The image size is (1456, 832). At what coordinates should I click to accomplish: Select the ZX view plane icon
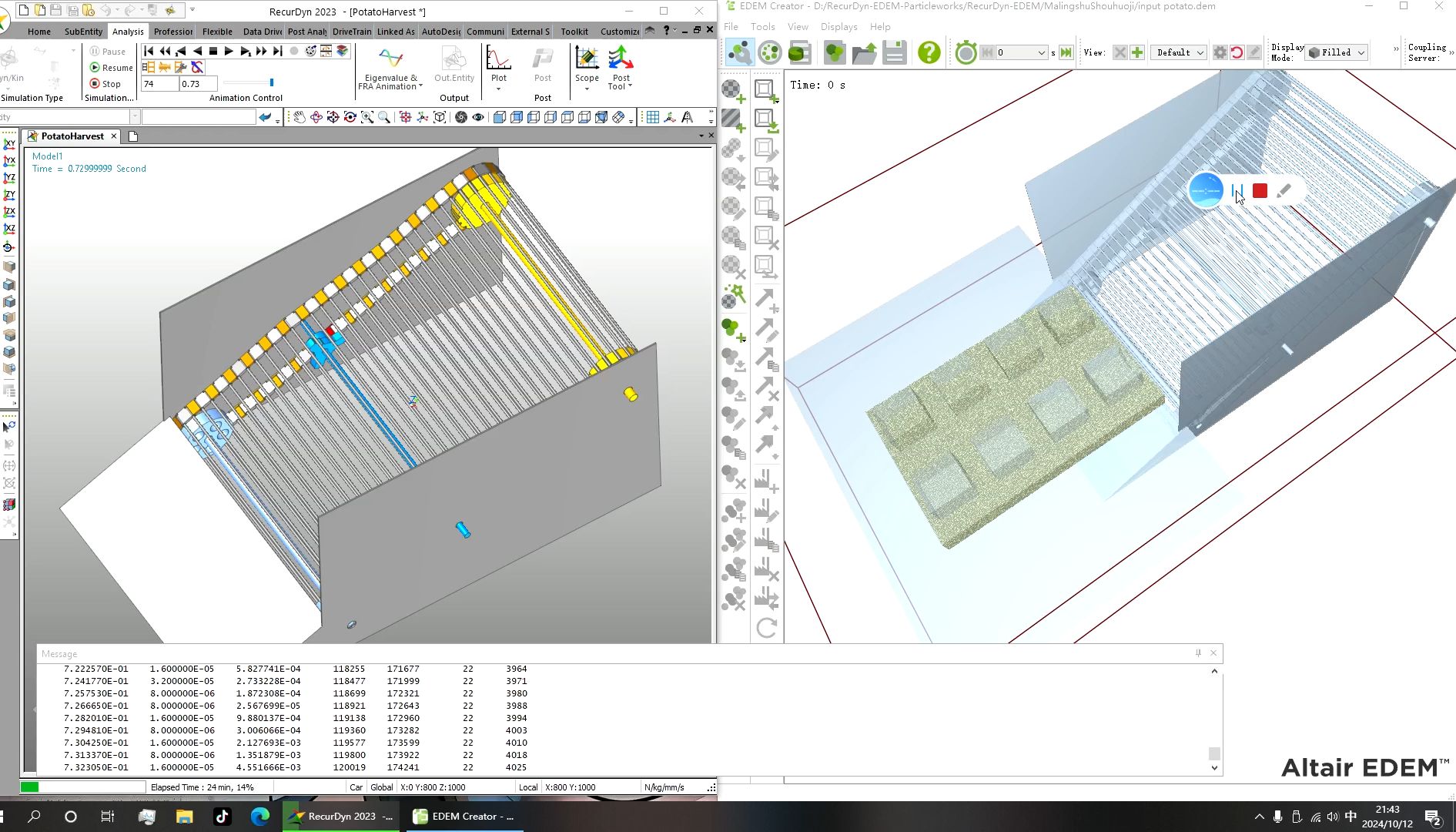tap(9, 212)
